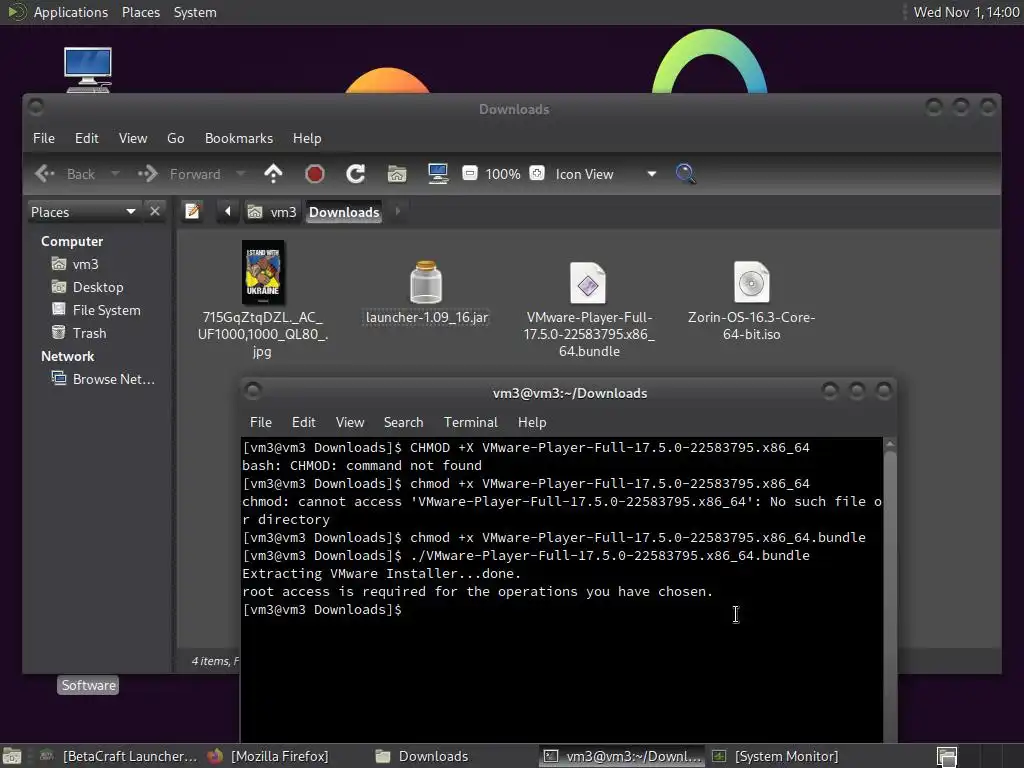Open View menu in Downloads window
Screen dimensions: 1024x768
click(133, 138)
